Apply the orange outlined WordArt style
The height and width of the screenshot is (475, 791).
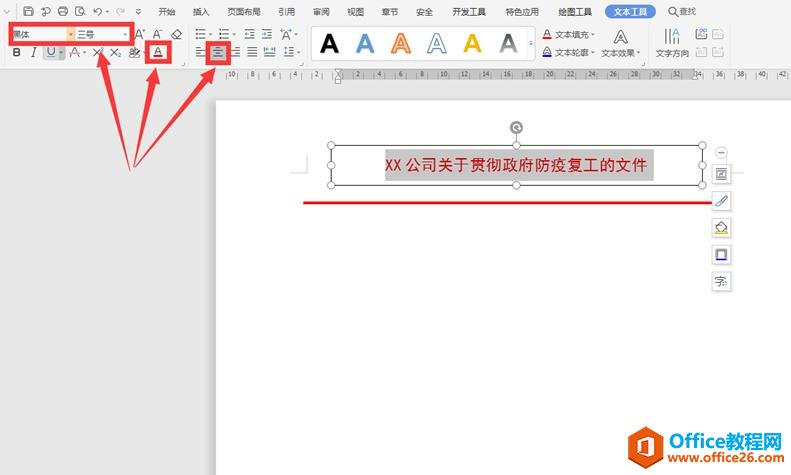[x=401, y=43]
